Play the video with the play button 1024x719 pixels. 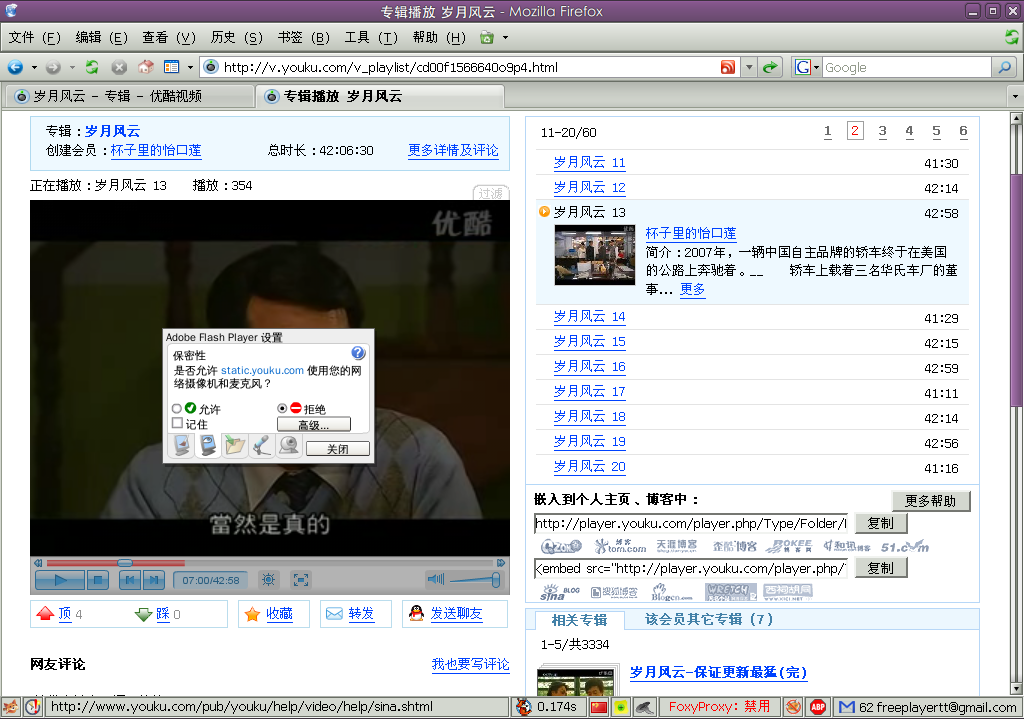59,580
